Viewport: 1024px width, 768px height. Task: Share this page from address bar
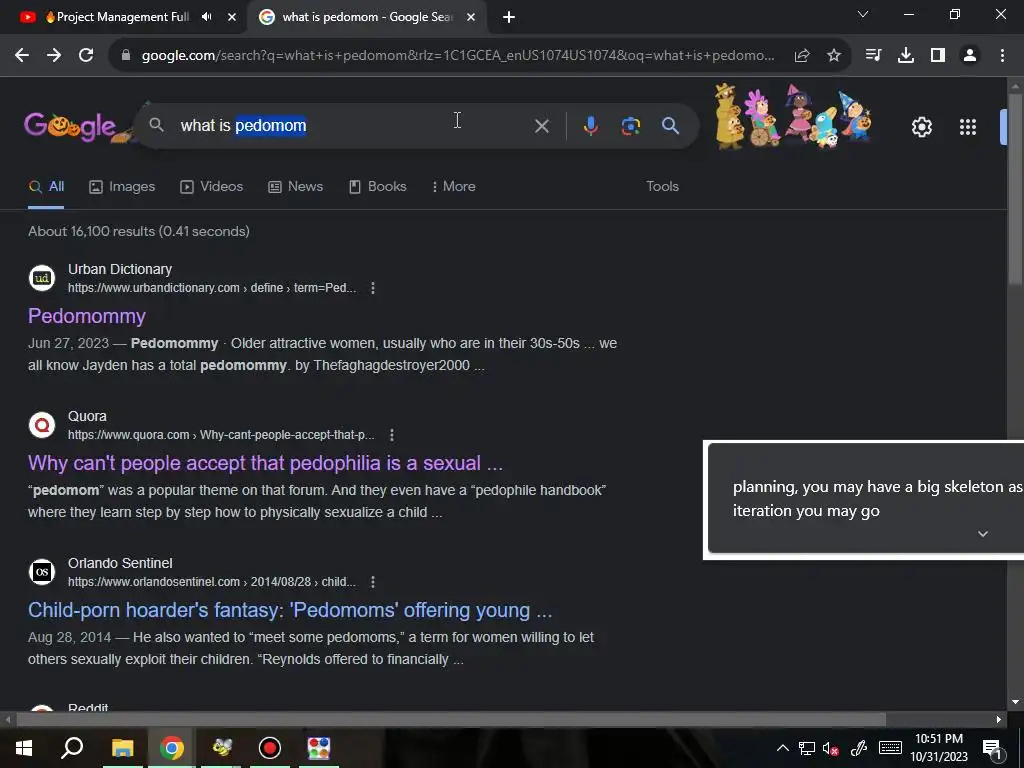click(802, 56)
